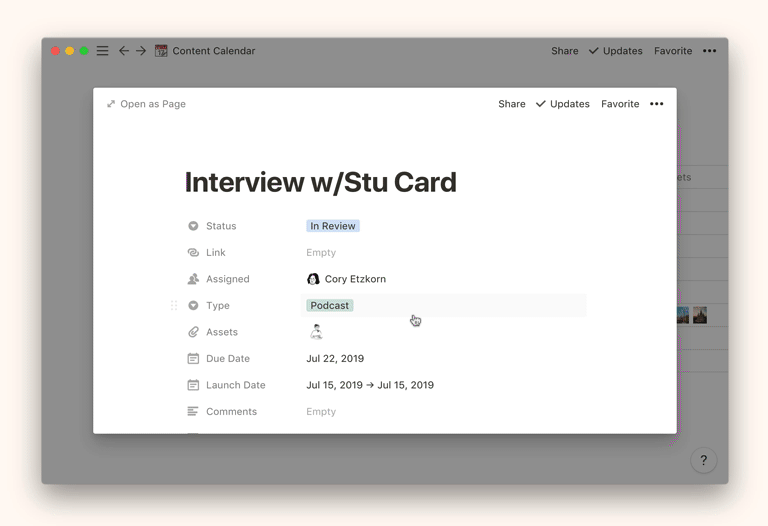This screenshot has width=768, height=526.
Task: Open the window's top-right three-dot menu
Action: (x=709, y=51)
